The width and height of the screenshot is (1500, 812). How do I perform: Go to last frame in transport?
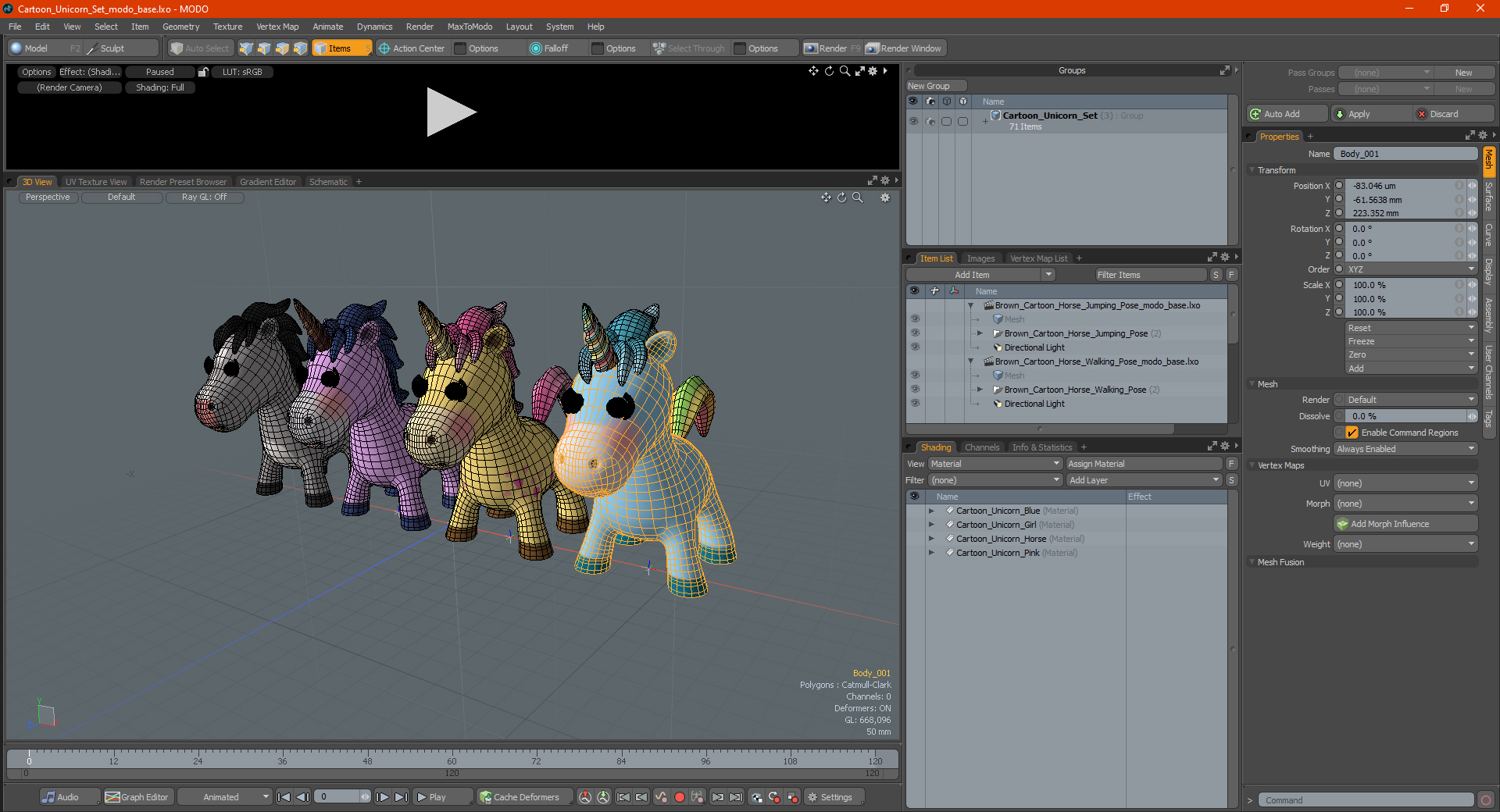coord(401,797)
